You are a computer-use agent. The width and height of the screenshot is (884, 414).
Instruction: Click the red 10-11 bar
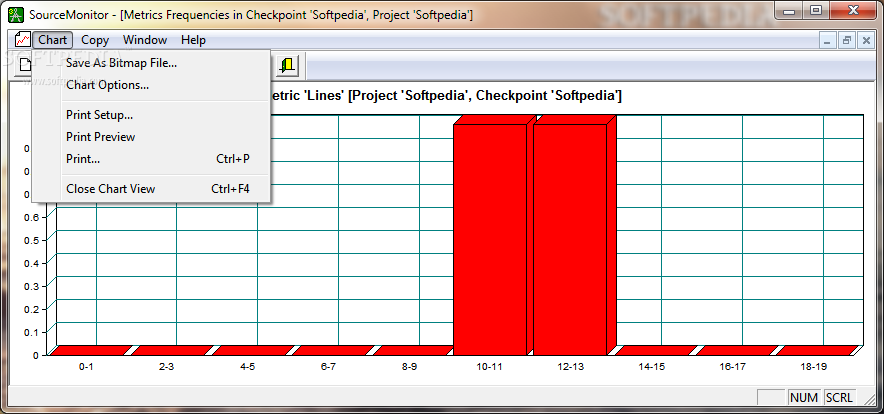click(490, 240)
